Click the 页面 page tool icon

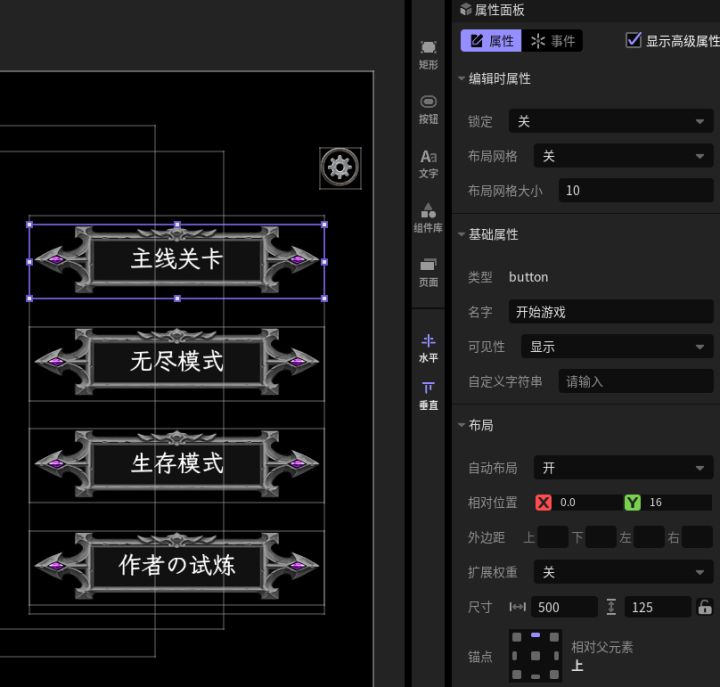[428, 271]
